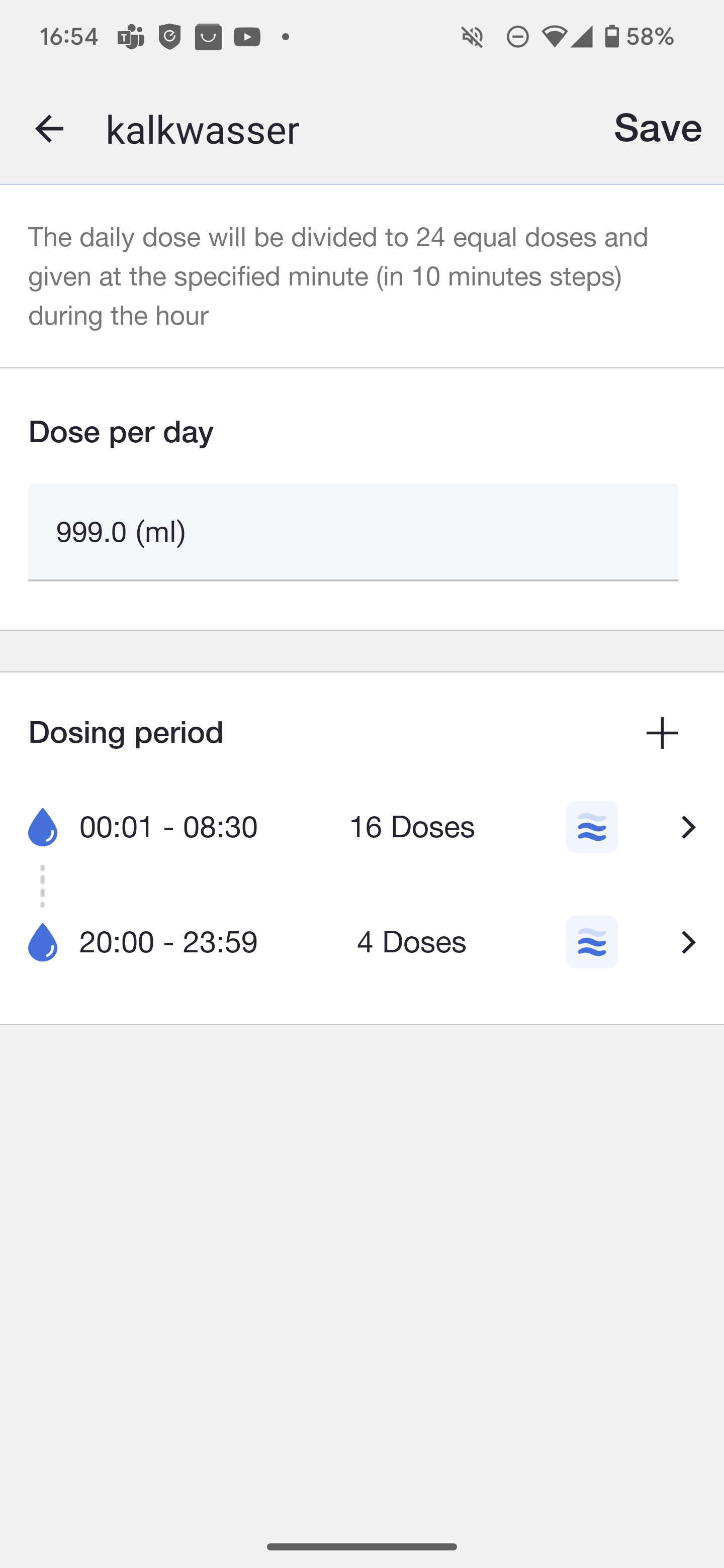Open the 4 Doses period entry
Screen dimensions: 724x1568
(412, 942)
